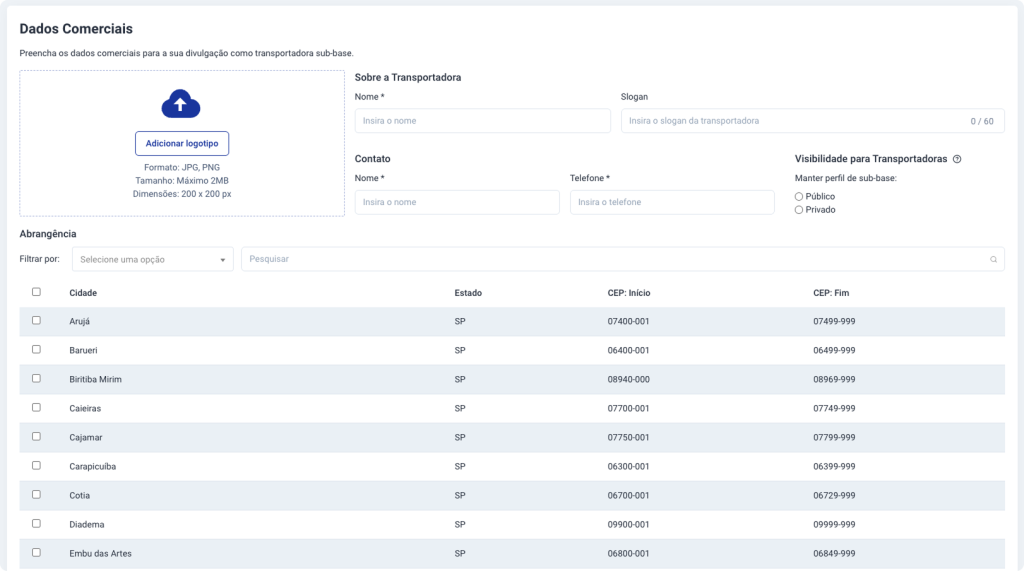Click the help icon beside Visibilidade para Transportadoras
This screenshot has width=1024, height=571.
pyautogui.click(x=957, y=159)
